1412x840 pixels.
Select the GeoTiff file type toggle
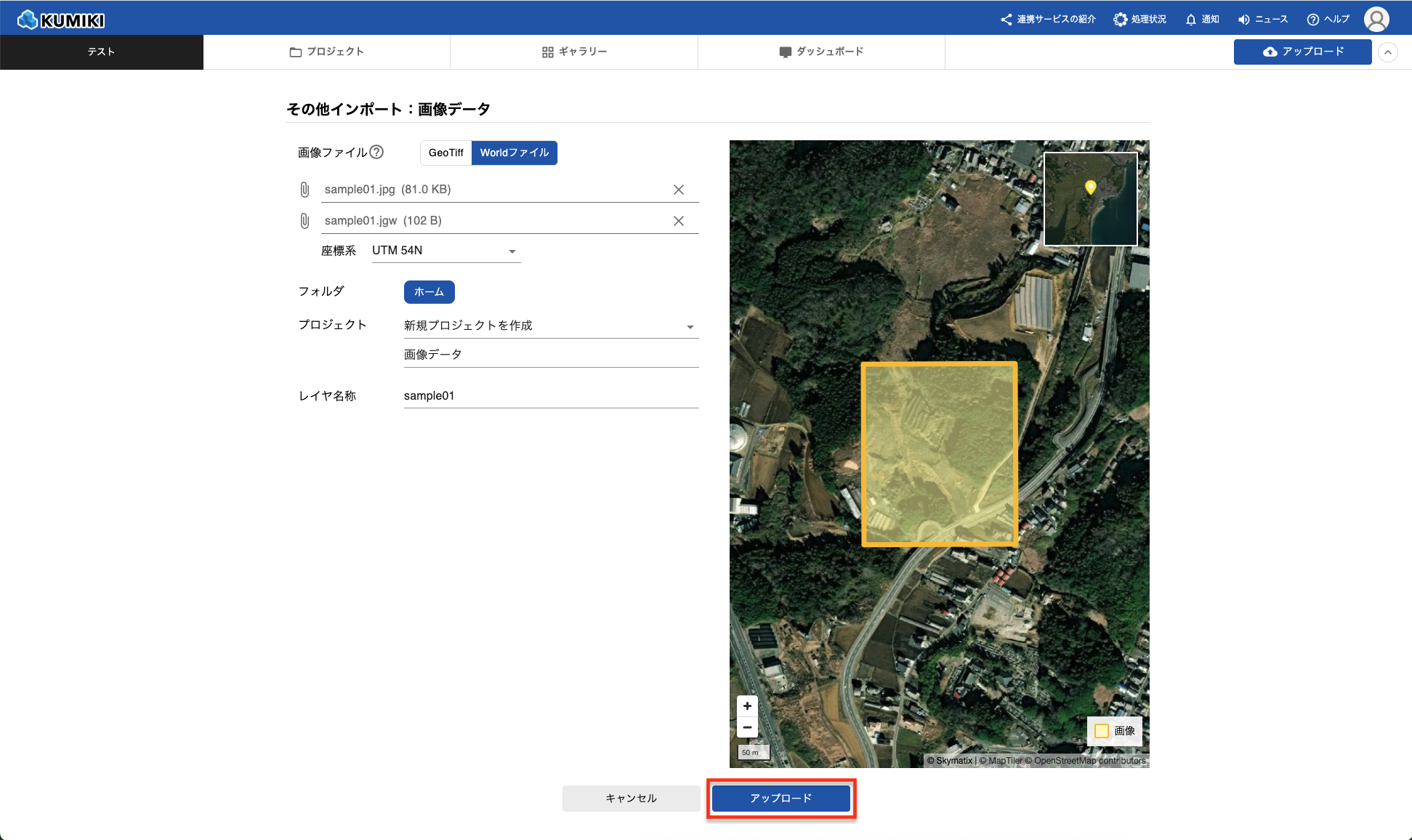445,153
